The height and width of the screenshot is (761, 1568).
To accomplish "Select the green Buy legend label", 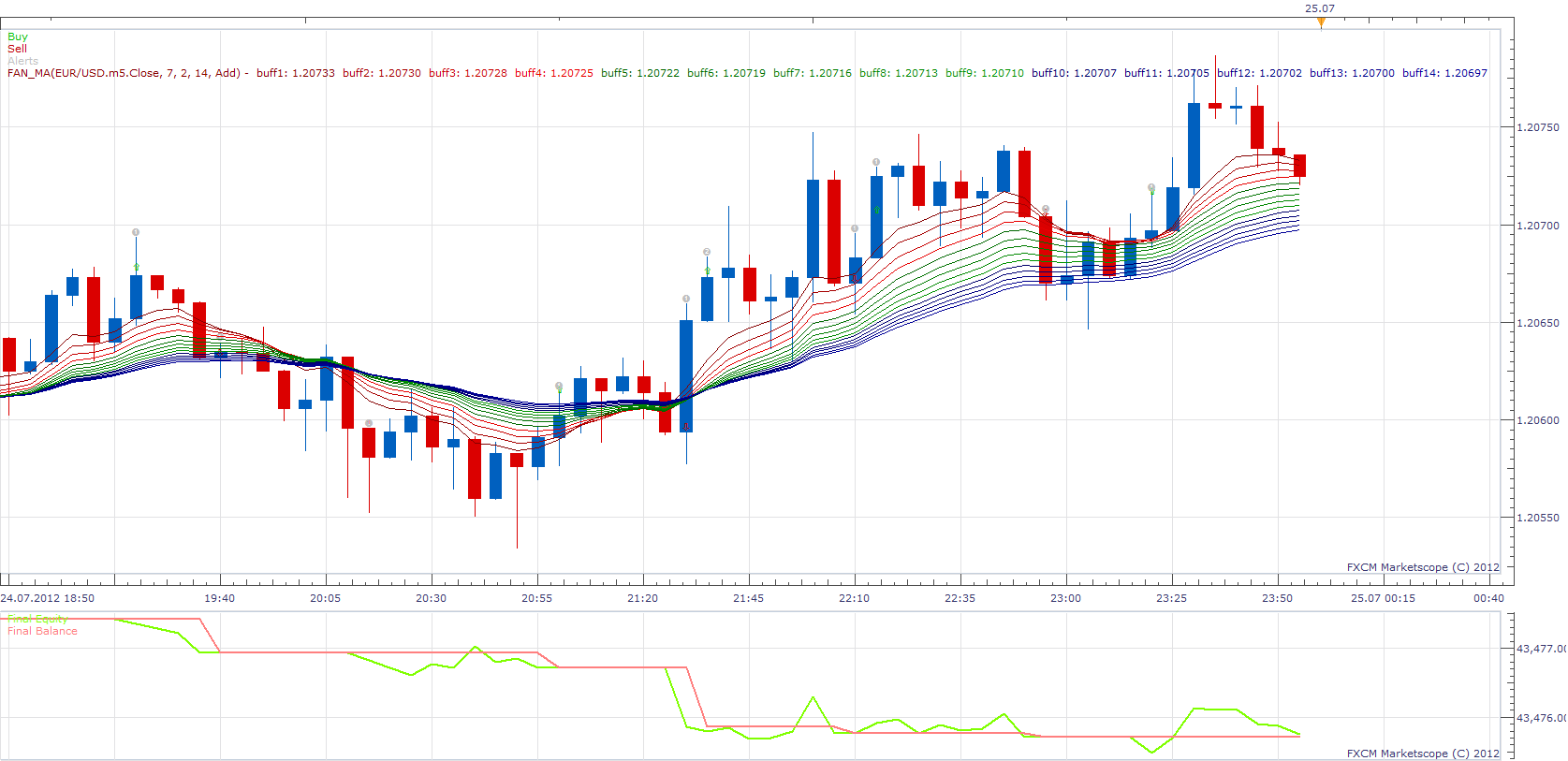I will coord(18,37).
